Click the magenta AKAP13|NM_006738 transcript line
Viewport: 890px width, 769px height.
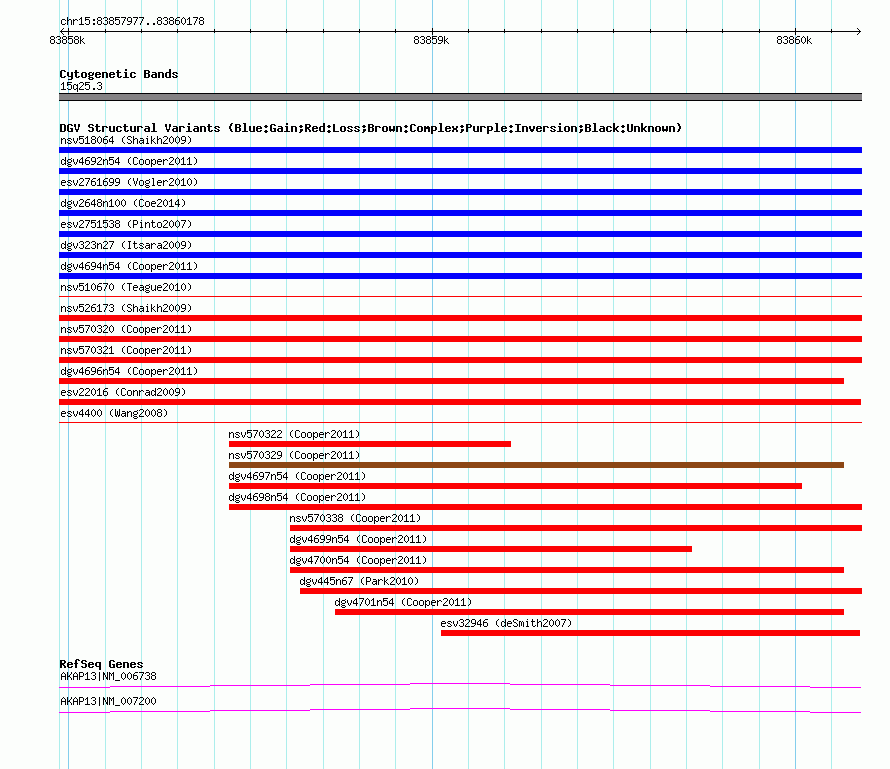tap(460, 686)
